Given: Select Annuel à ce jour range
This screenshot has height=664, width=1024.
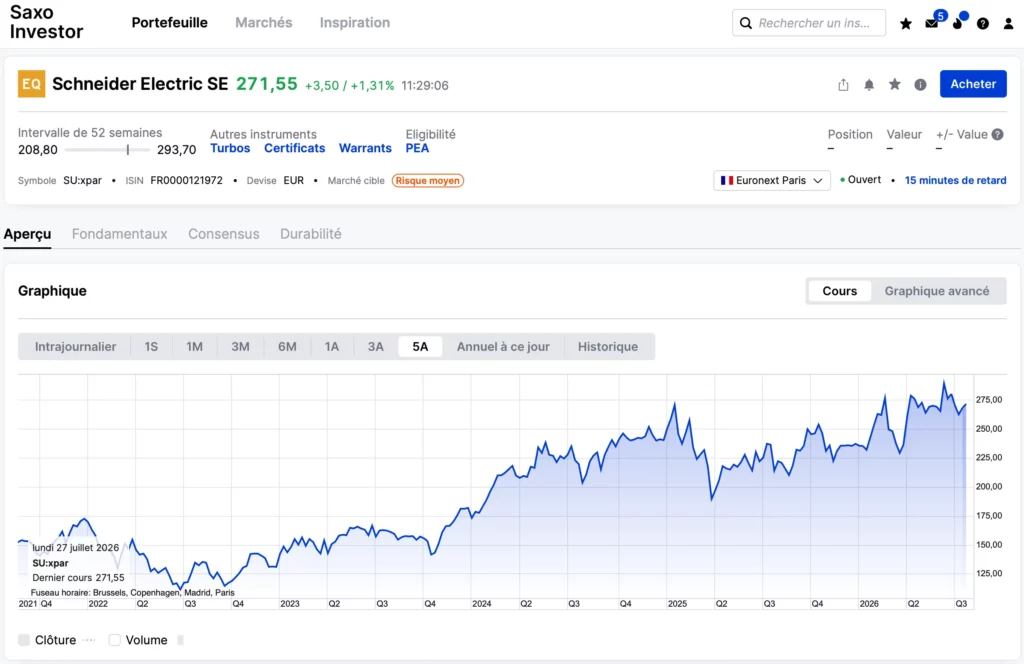Looking at the screenshot, I should point(503,347).
